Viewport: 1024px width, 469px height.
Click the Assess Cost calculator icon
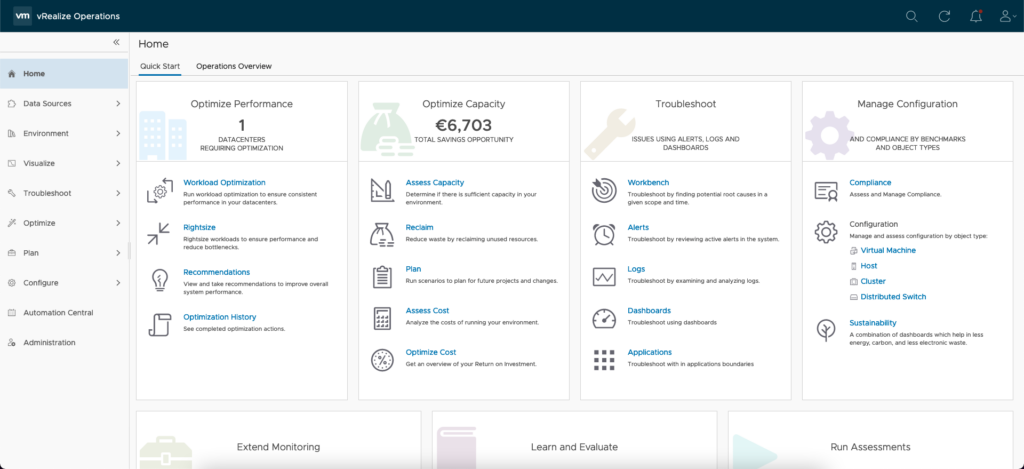coord(381,318)
